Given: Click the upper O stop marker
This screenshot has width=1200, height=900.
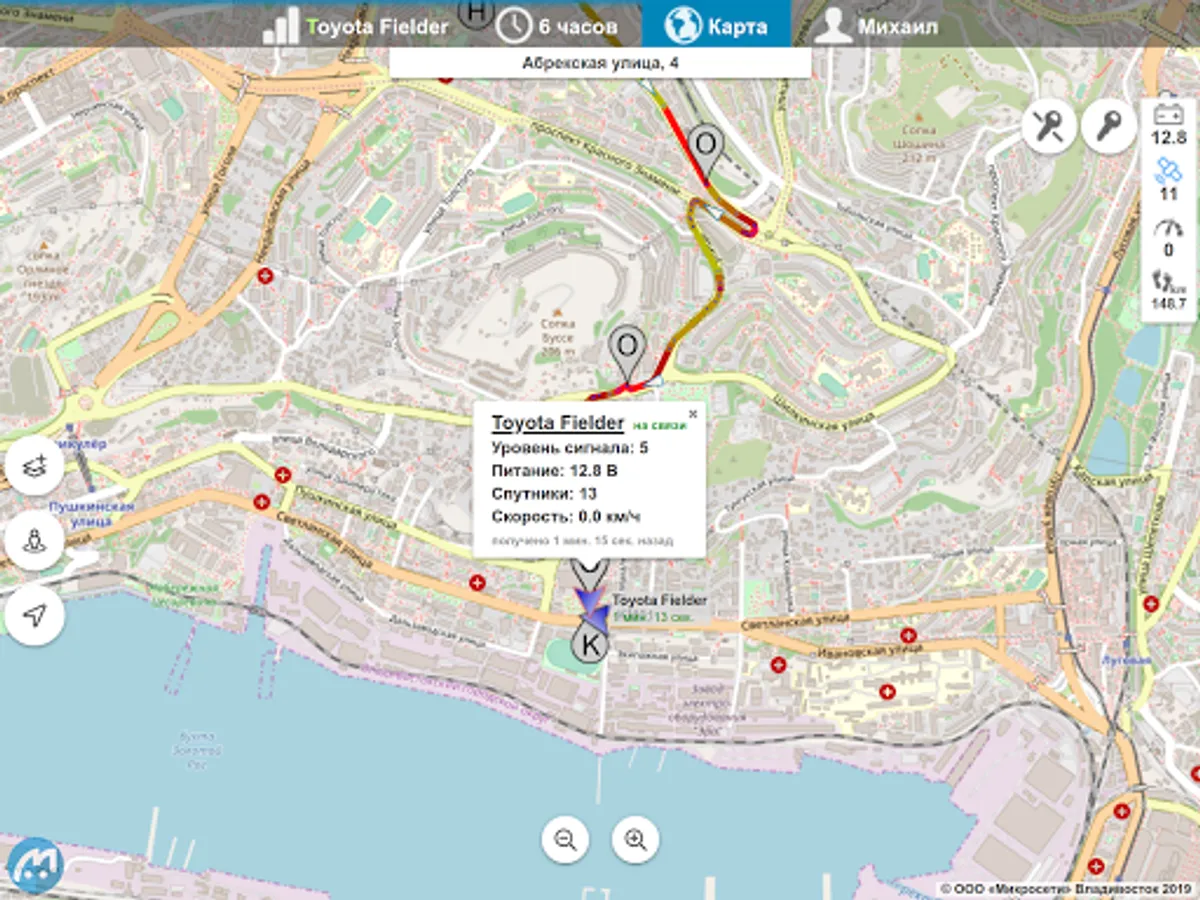Looking at the screenshot, I should (x=706, y=148).
